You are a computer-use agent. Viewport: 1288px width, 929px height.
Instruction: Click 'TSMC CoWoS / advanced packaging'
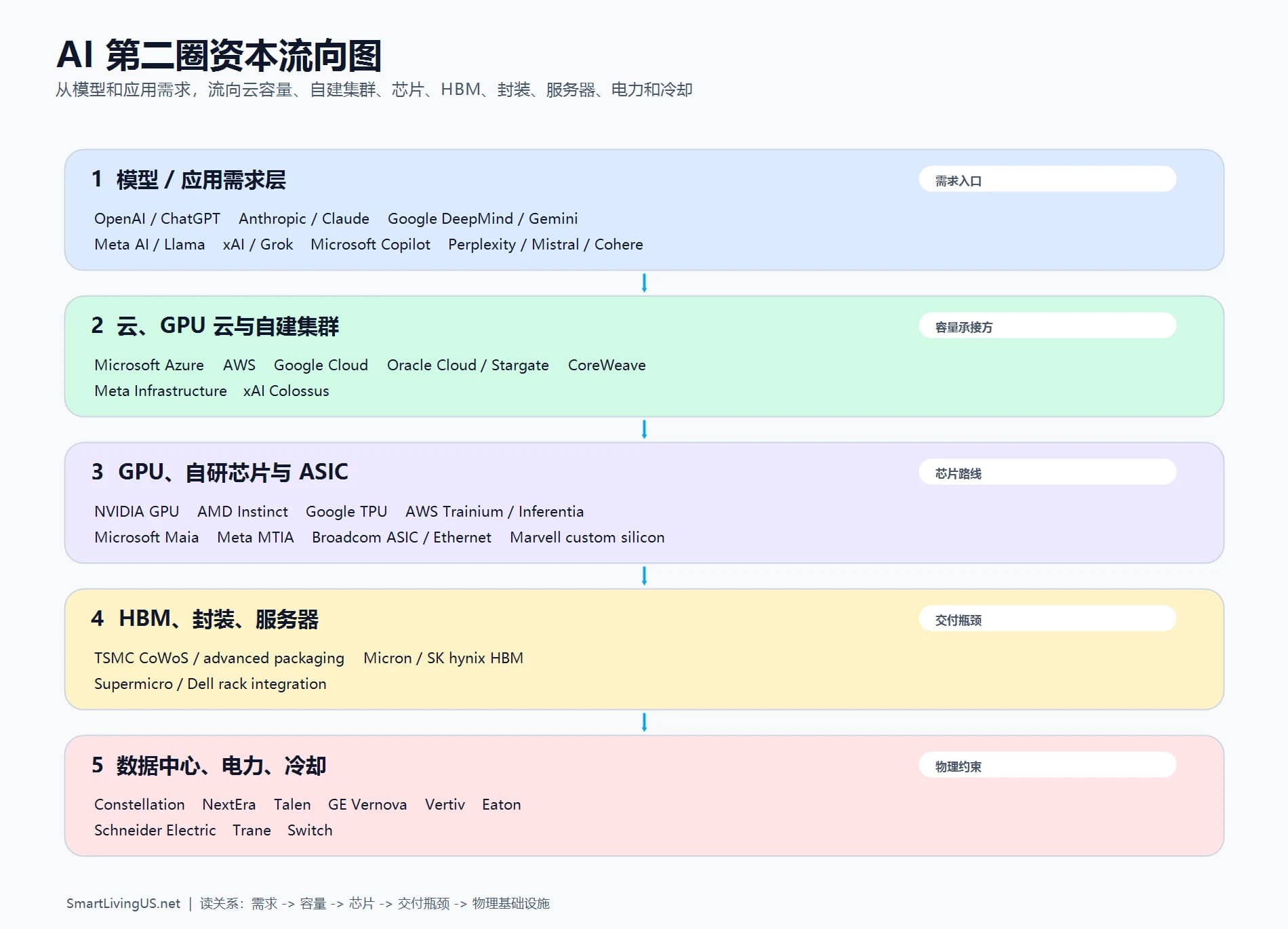(219, 658)
